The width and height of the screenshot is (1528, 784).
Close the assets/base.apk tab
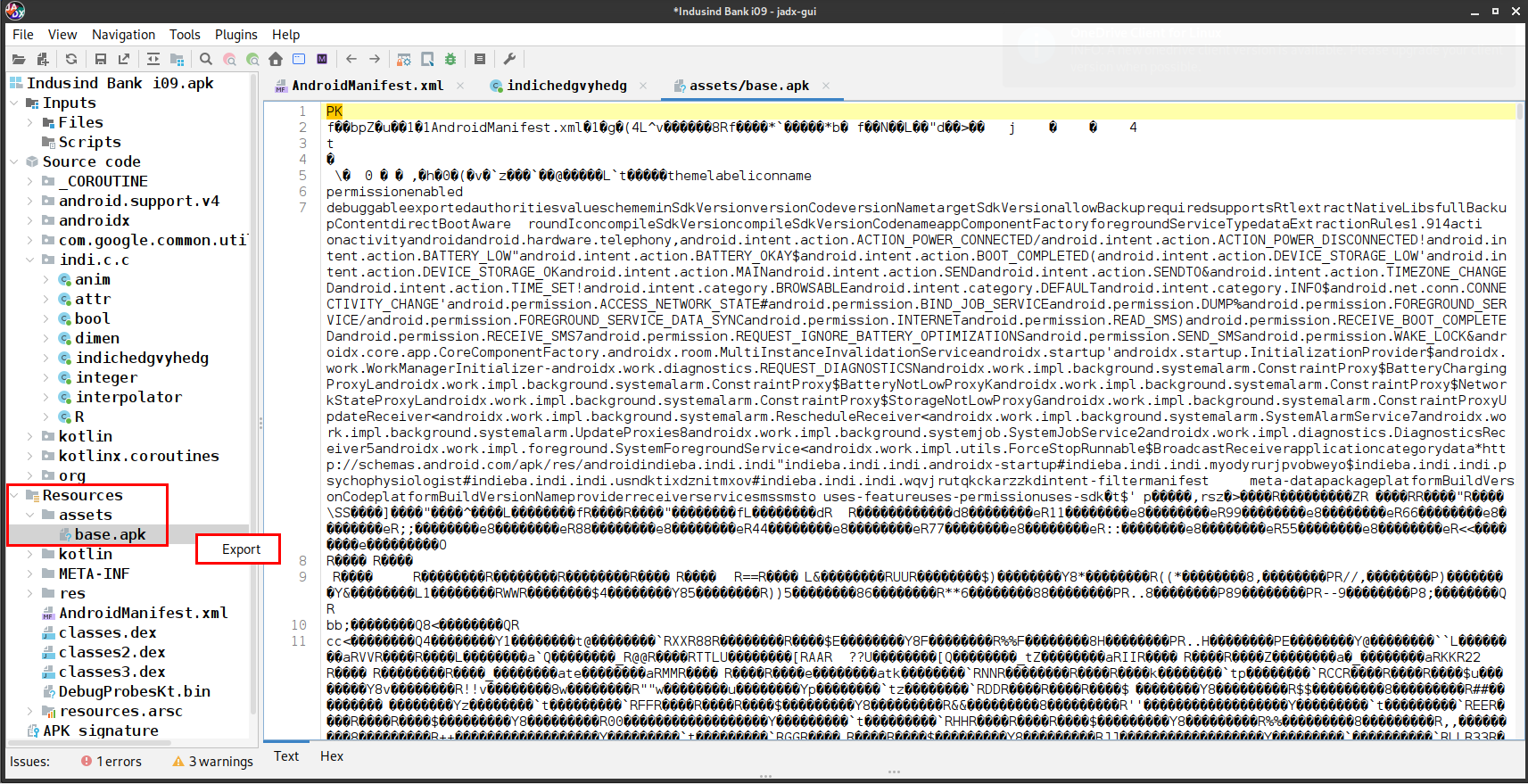[826, 86]
